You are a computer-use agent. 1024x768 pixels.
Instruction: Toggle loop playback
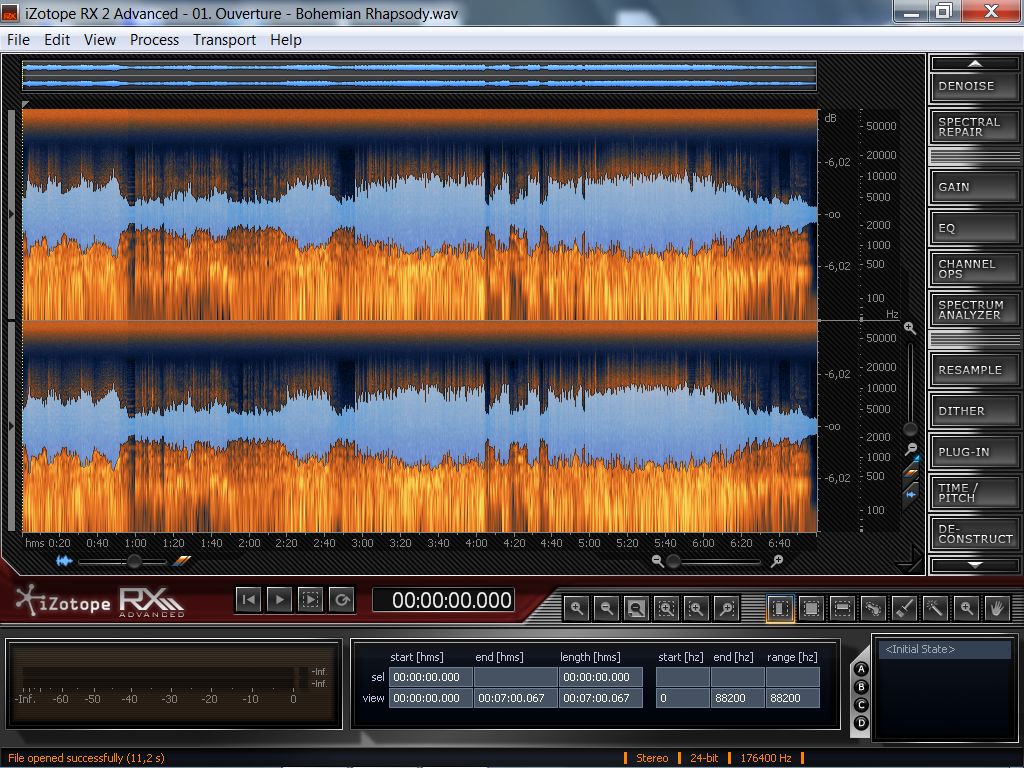point(342,599)
